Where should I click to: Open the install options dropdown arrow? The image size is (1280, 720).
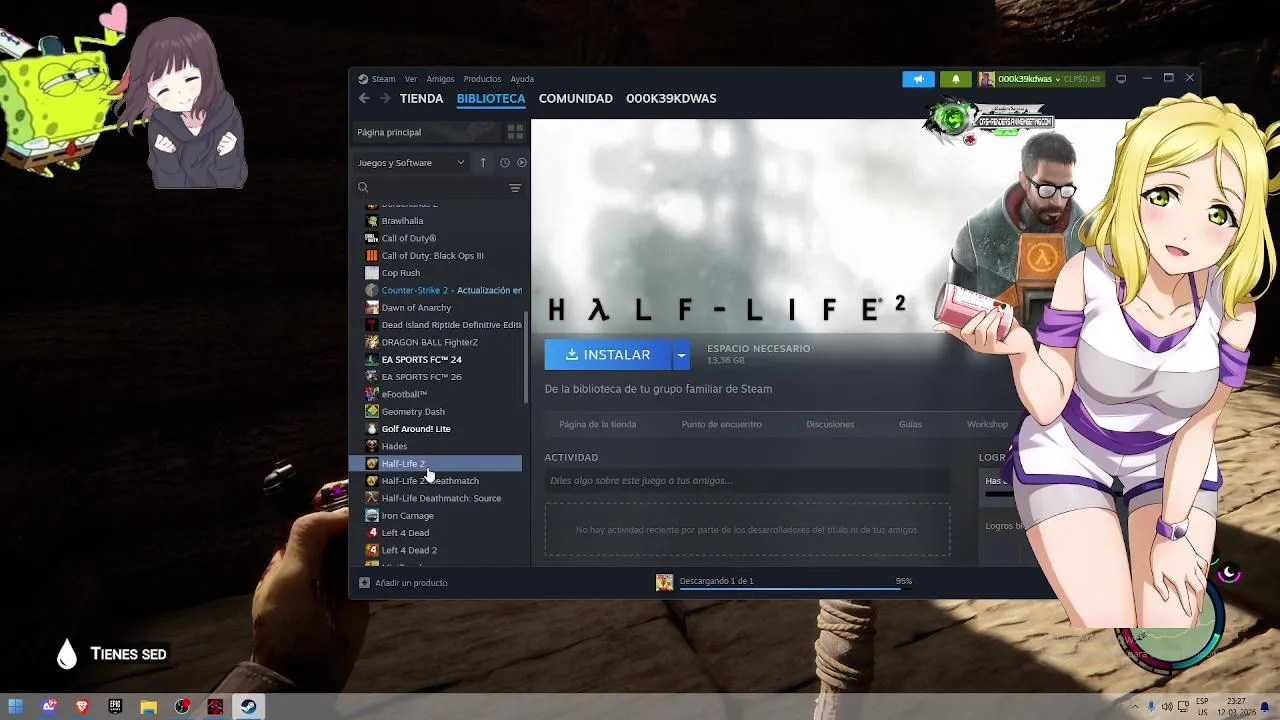681,355
